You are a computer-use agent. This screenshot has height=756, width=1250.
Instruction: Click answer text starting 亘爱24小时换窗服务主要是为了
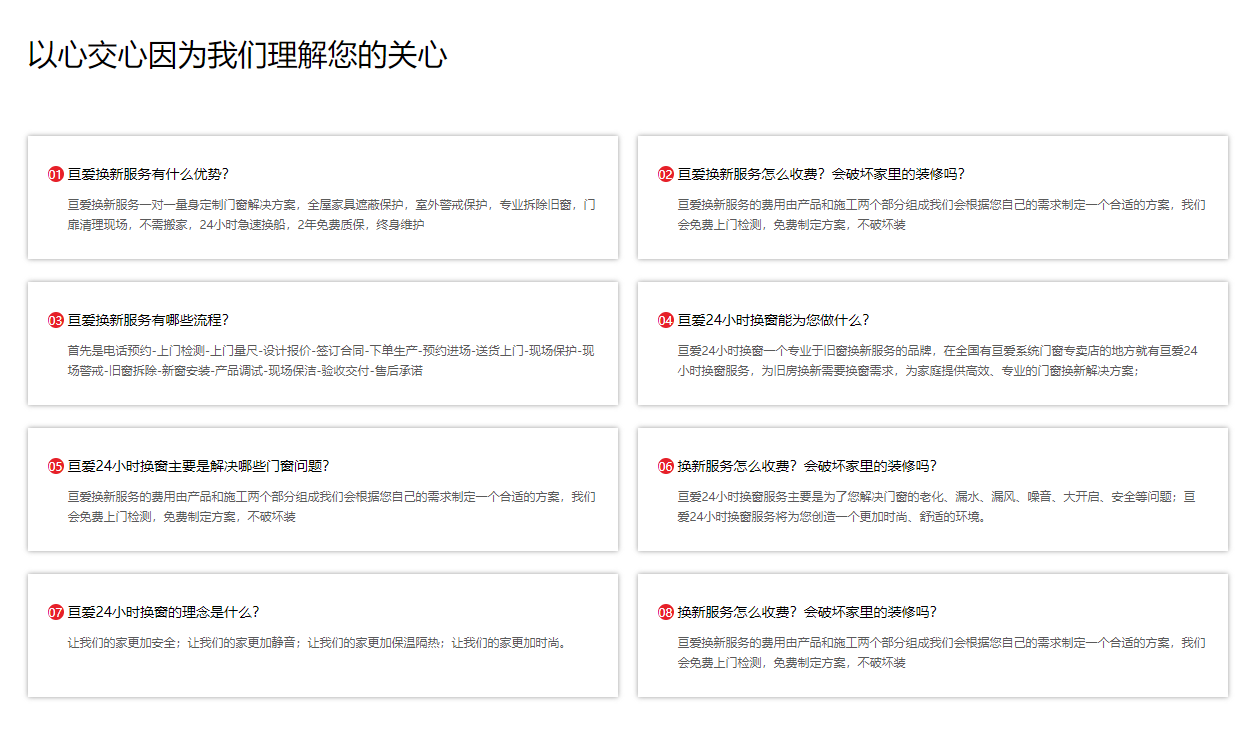click(937, 507)
